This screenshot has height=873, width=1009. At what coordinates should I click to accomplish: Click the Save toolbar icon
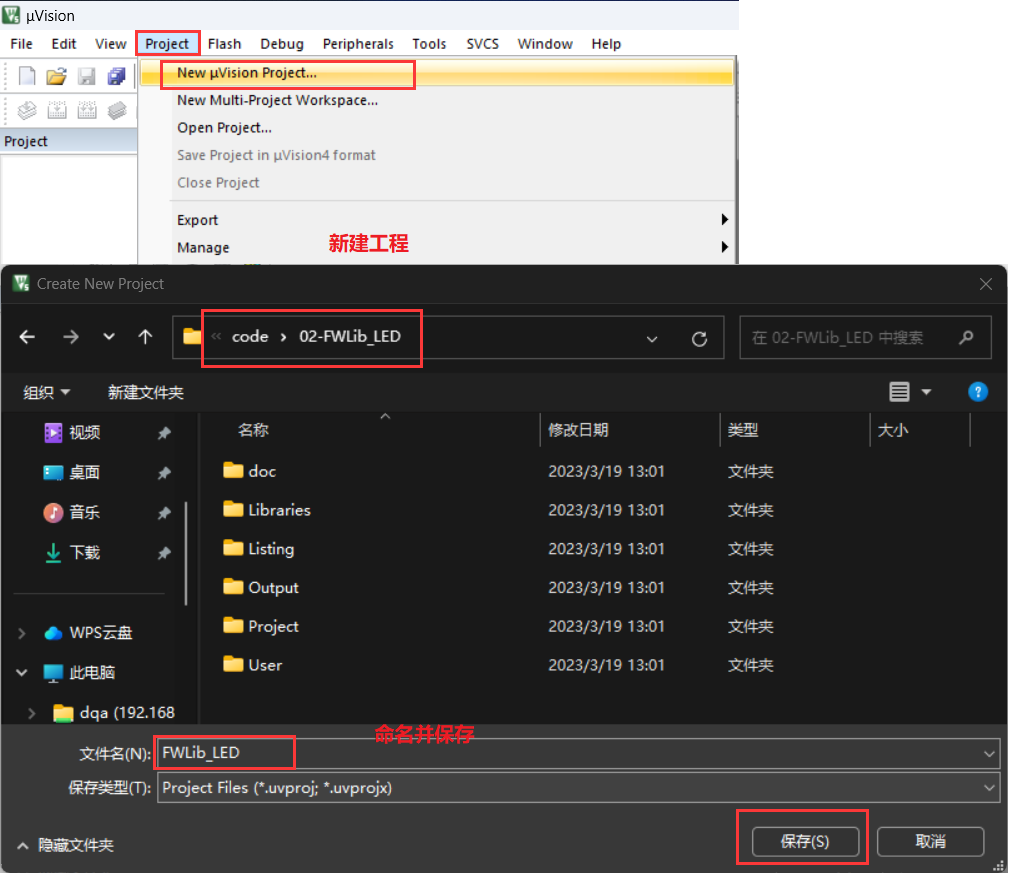86,76
